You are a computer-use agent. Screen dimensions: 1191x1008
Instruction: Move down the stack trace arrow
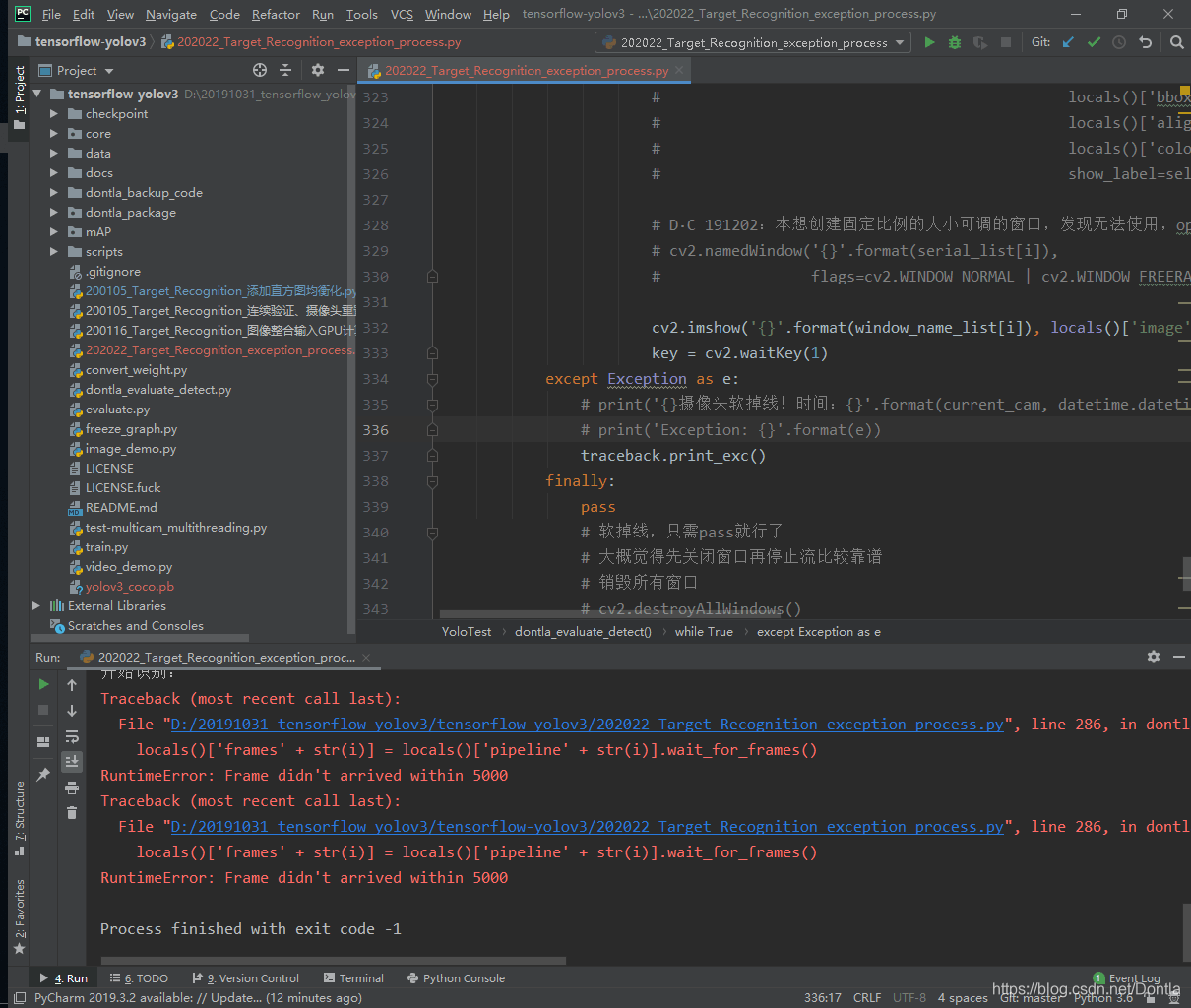[72, 710]
